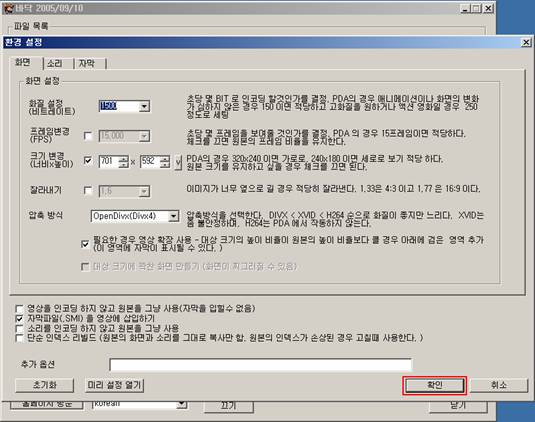This screenshot has height=422, width=535.
Task: Enable the 잘라내기 crop checkbox
Action: pyautogui.click(x=88, y=190)
